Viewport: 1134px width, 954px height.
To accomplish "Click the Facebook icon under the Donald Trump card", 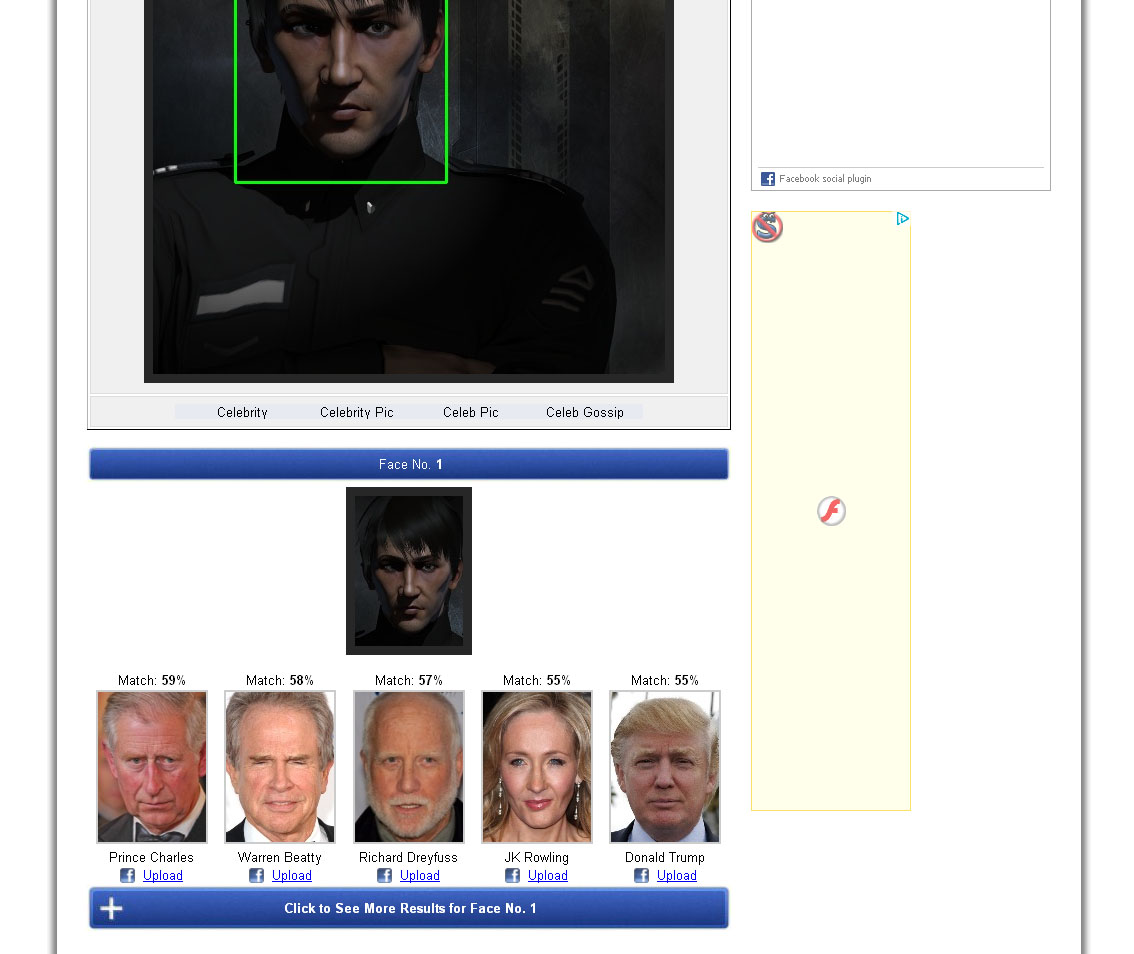I will 641,875.
